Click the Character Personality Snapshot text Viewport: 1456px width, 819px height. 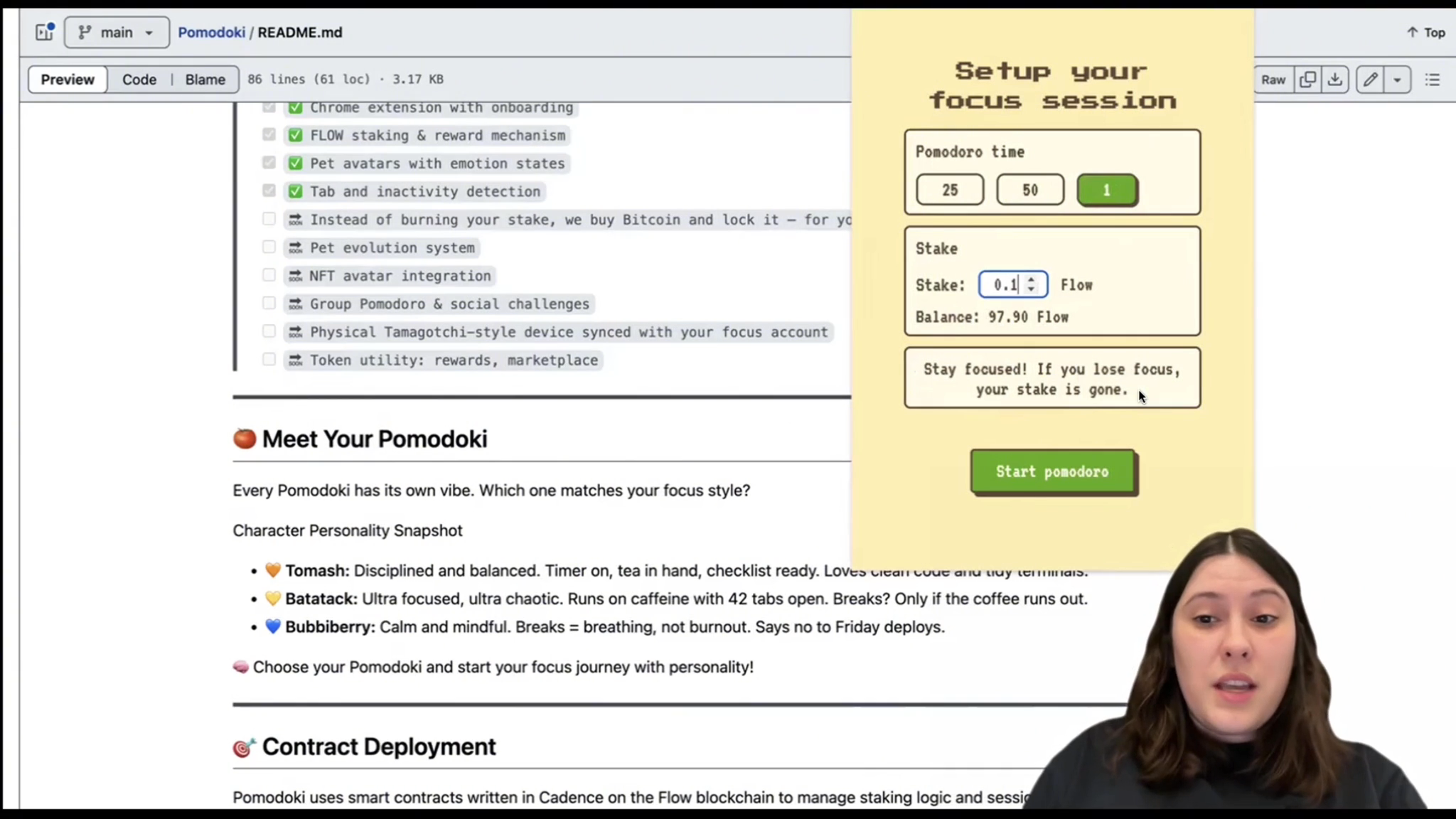(348, 530)
